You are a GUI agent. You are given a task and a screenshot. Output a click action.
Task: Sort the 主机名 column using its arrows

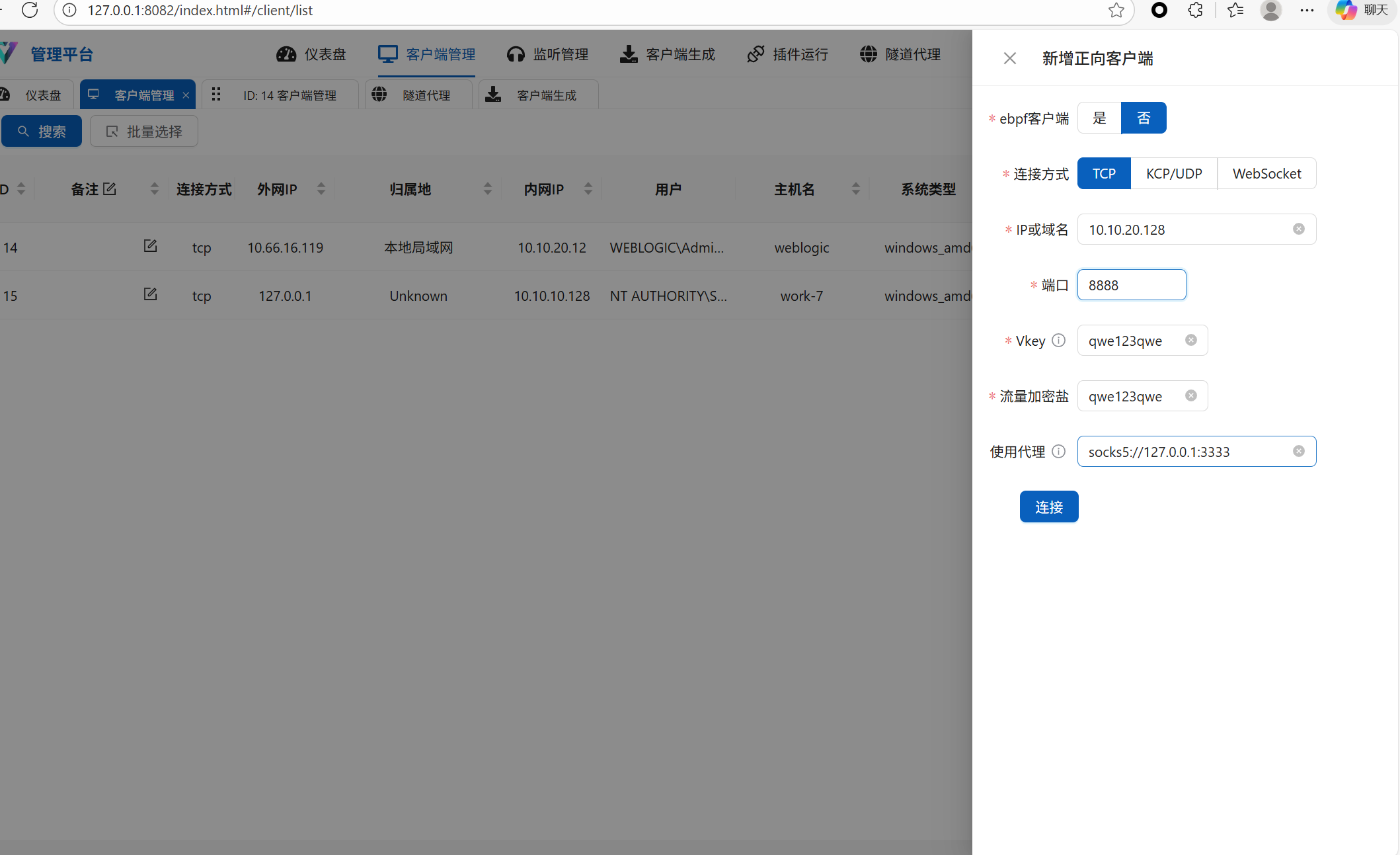855,189
